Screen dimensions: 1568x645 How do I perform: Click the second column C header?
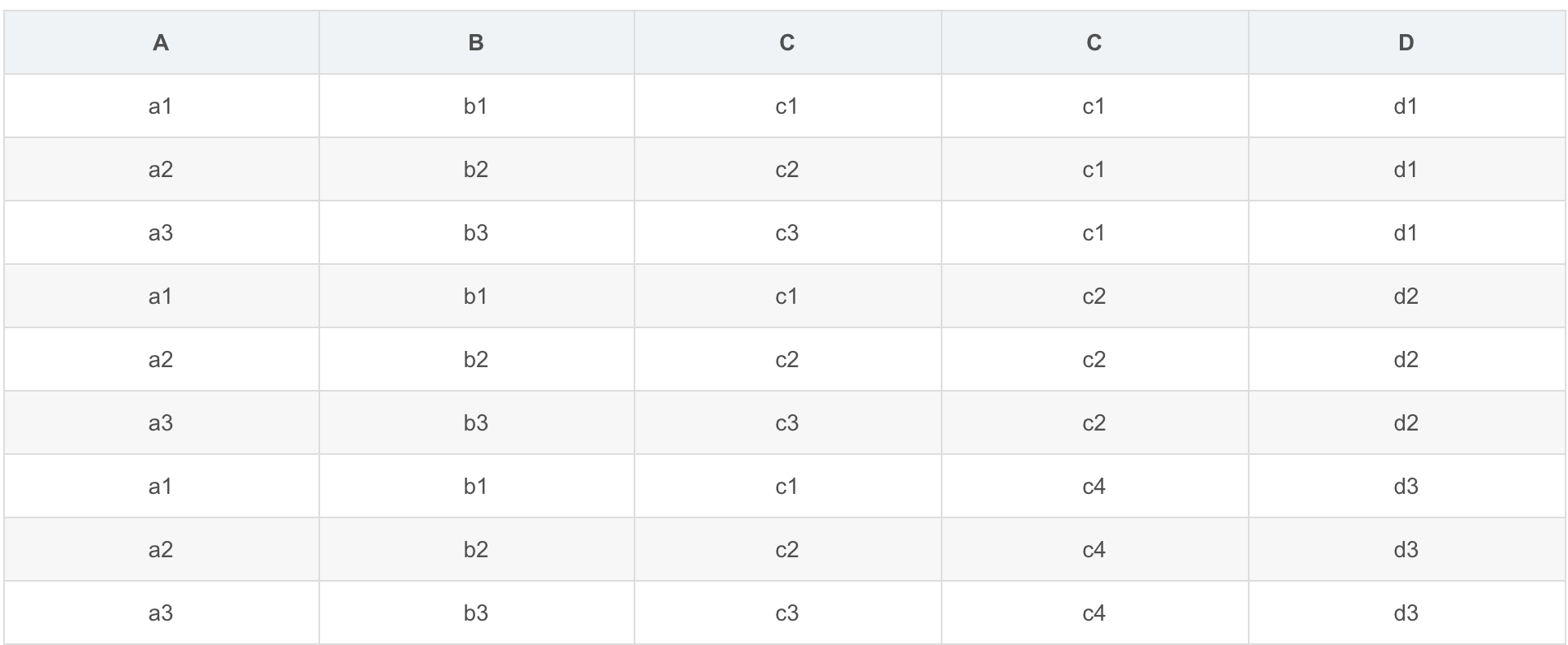(x=1094, y=43)
